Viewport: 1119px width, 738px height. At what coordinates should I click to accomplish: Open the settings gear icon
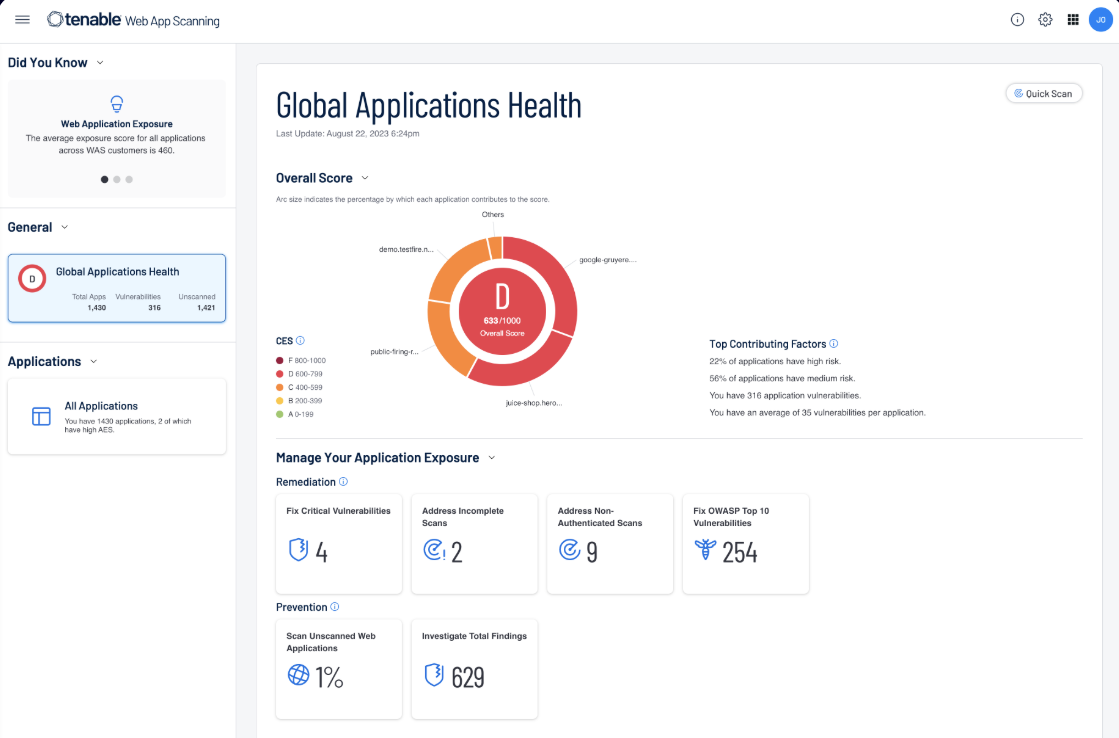tap(1045, 20)
